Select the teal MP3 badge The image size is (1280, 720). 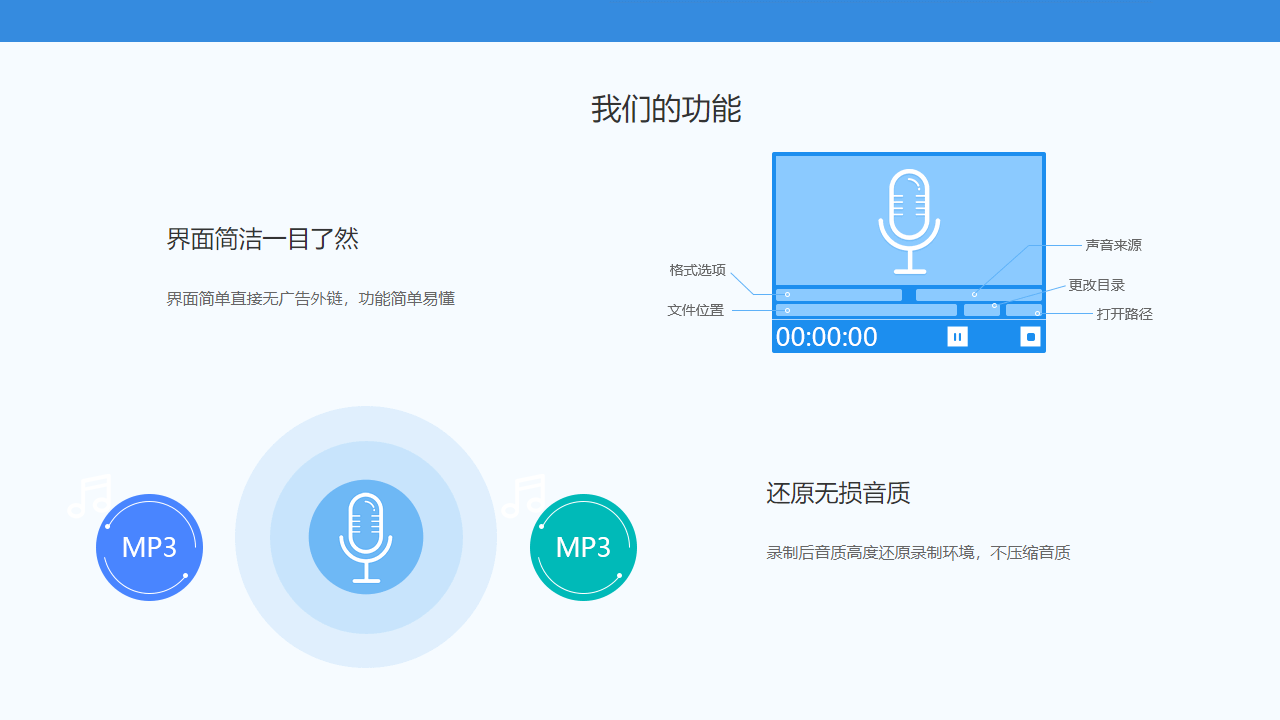(x=583, y=547)
